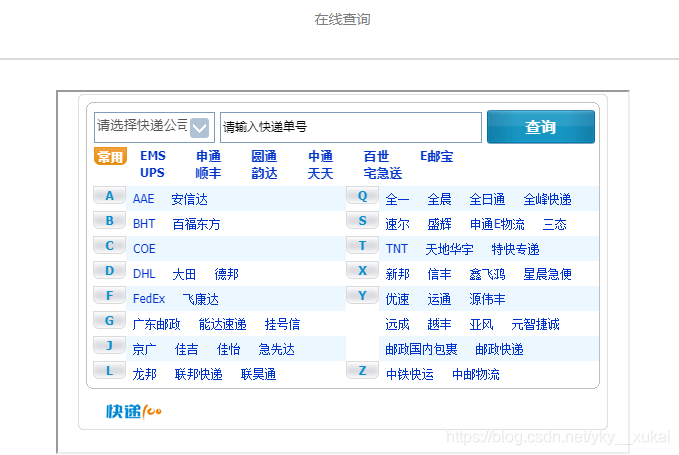Viewport: 679px width, 455px height.
Task: Click the letter F index button
Action: coord(110,296)
